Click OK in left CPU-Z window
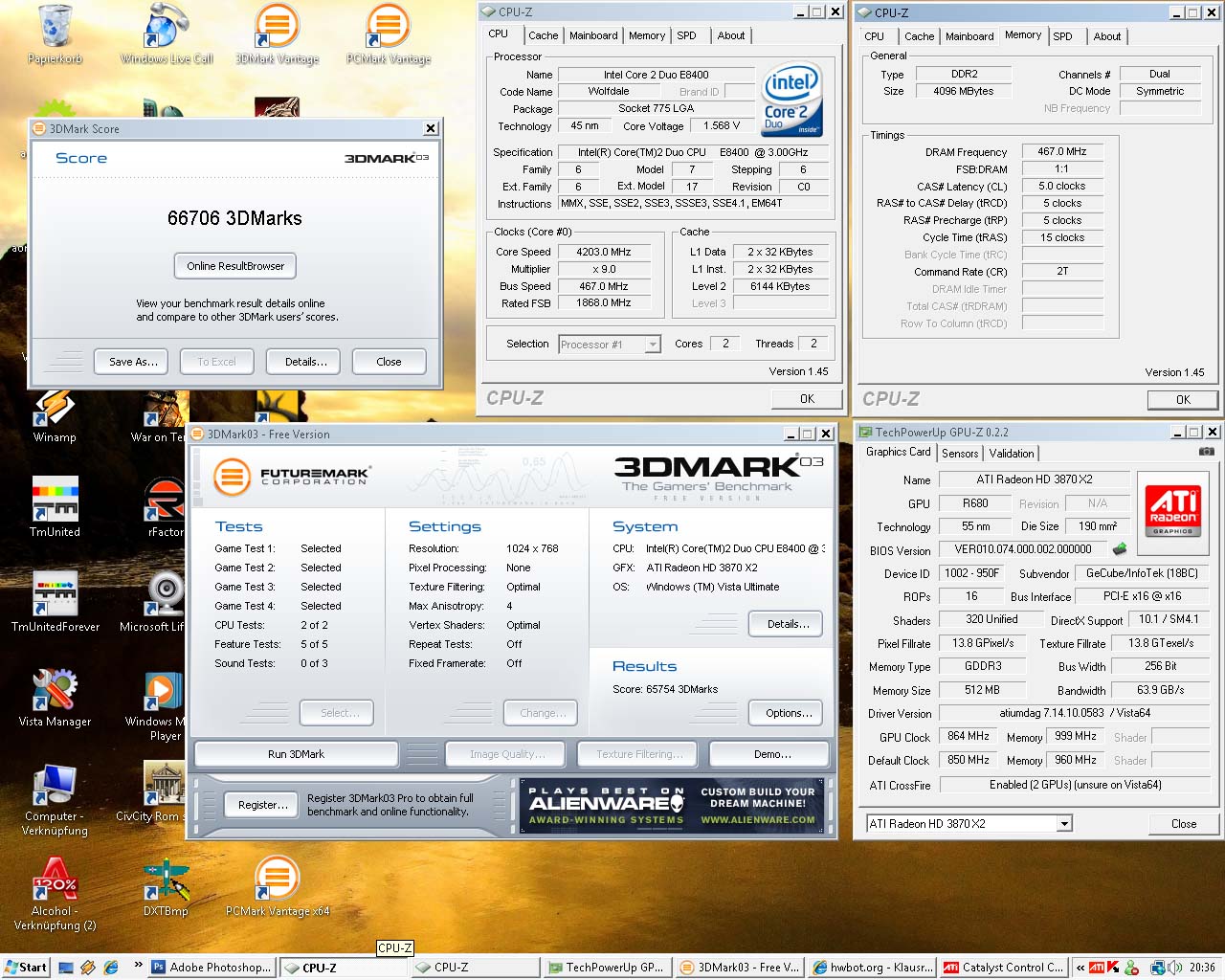This screenshot has height=980, width=1225. [x=807, y=399]
